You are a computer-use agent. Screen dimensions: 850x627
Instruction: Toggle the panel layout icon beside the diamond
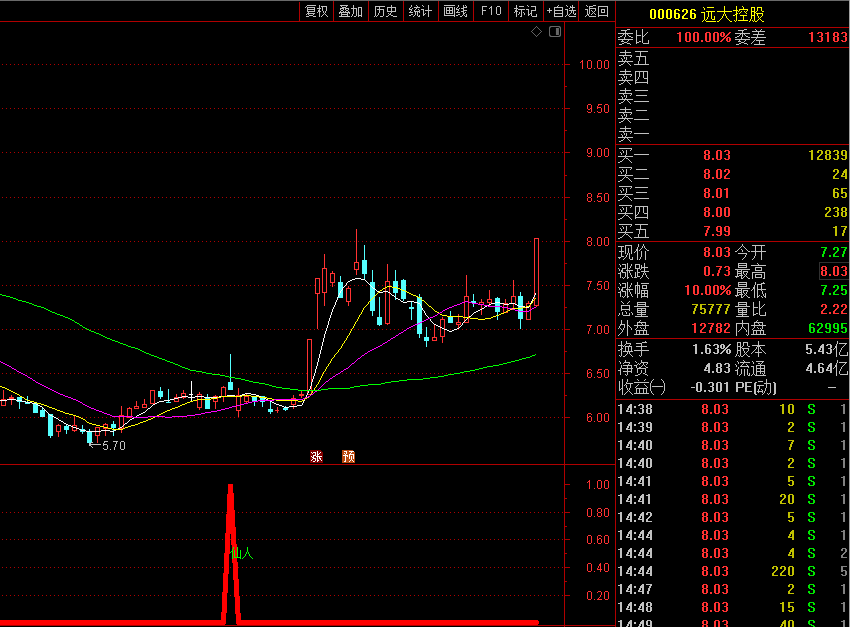555,32
